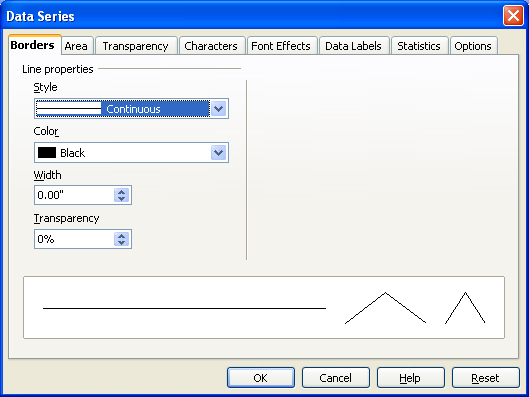Switch to the Area tab
The height and width of the screenshot is (397, 529).
click(x=76, y=46)
